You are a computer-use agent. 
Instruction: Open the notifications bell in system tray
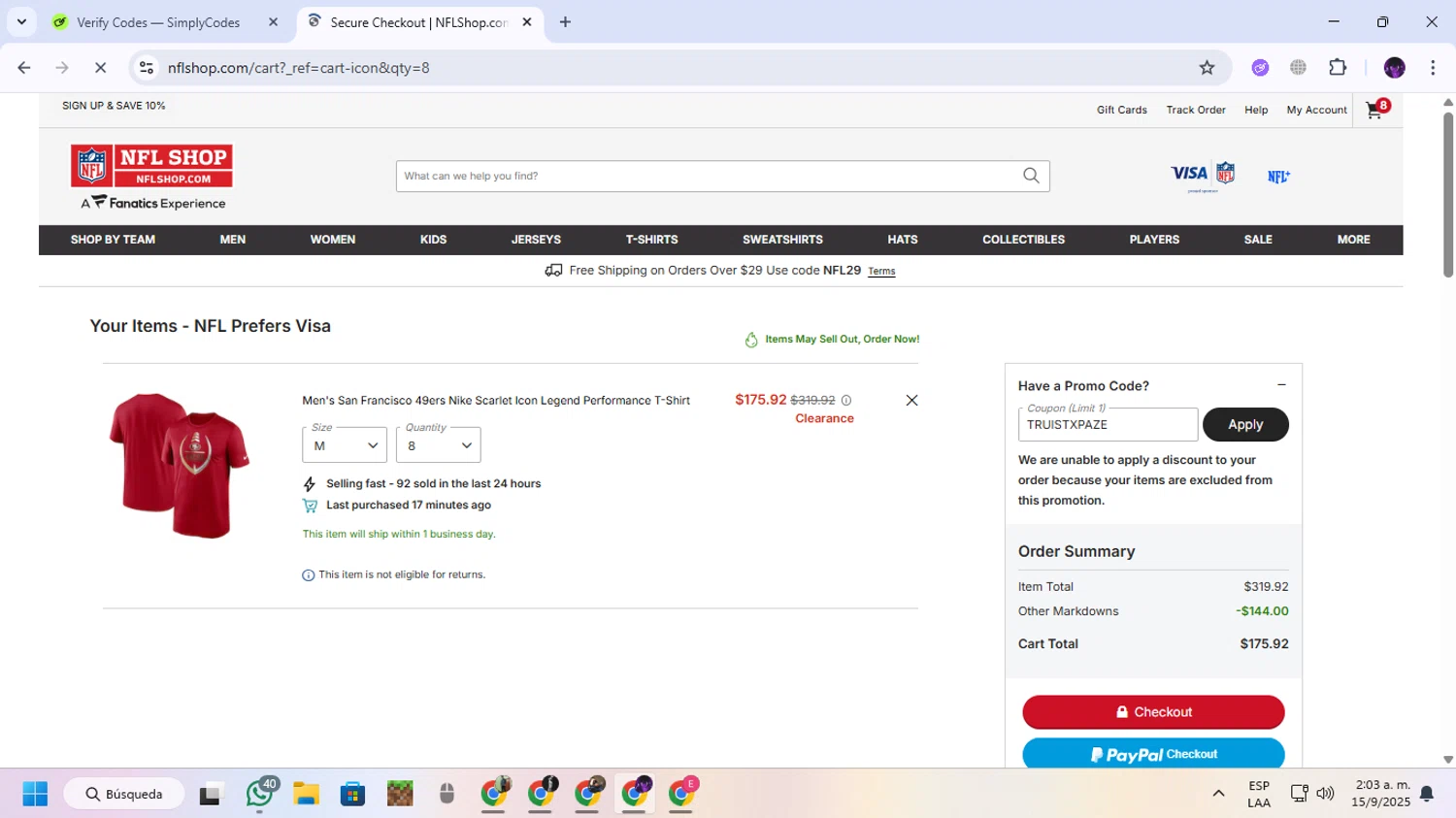(x=1427, y=794)
